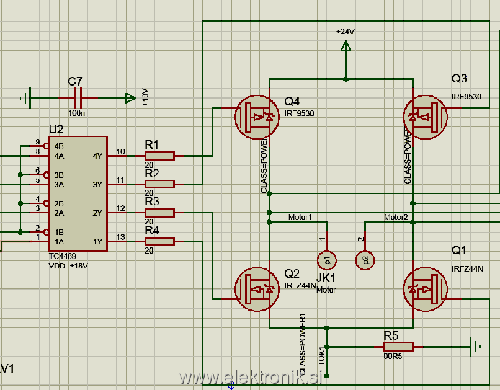Select motor connector JK1 pin 1 circle
This screenshot has width=500, height=390.
(x=327, y=260)
